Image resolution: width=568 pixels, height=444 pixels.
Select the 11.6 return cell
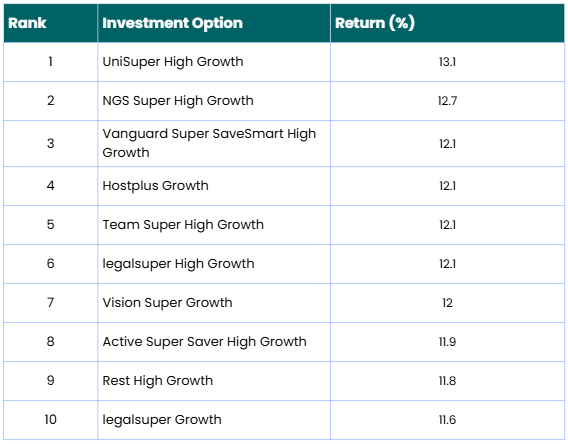pyautogui.click(x=447, y=420)
